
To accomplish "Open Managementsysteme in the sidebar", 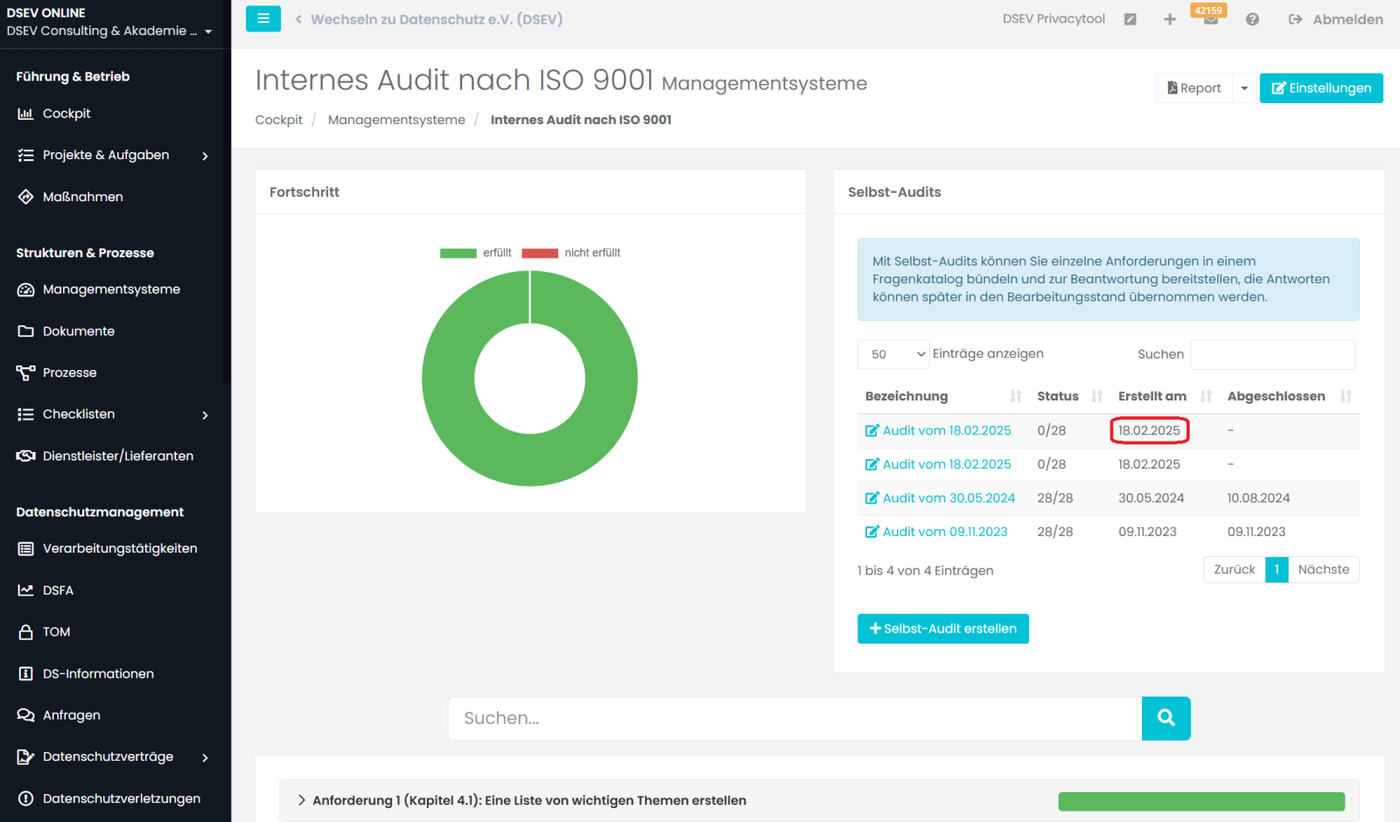I will [111, 289].
